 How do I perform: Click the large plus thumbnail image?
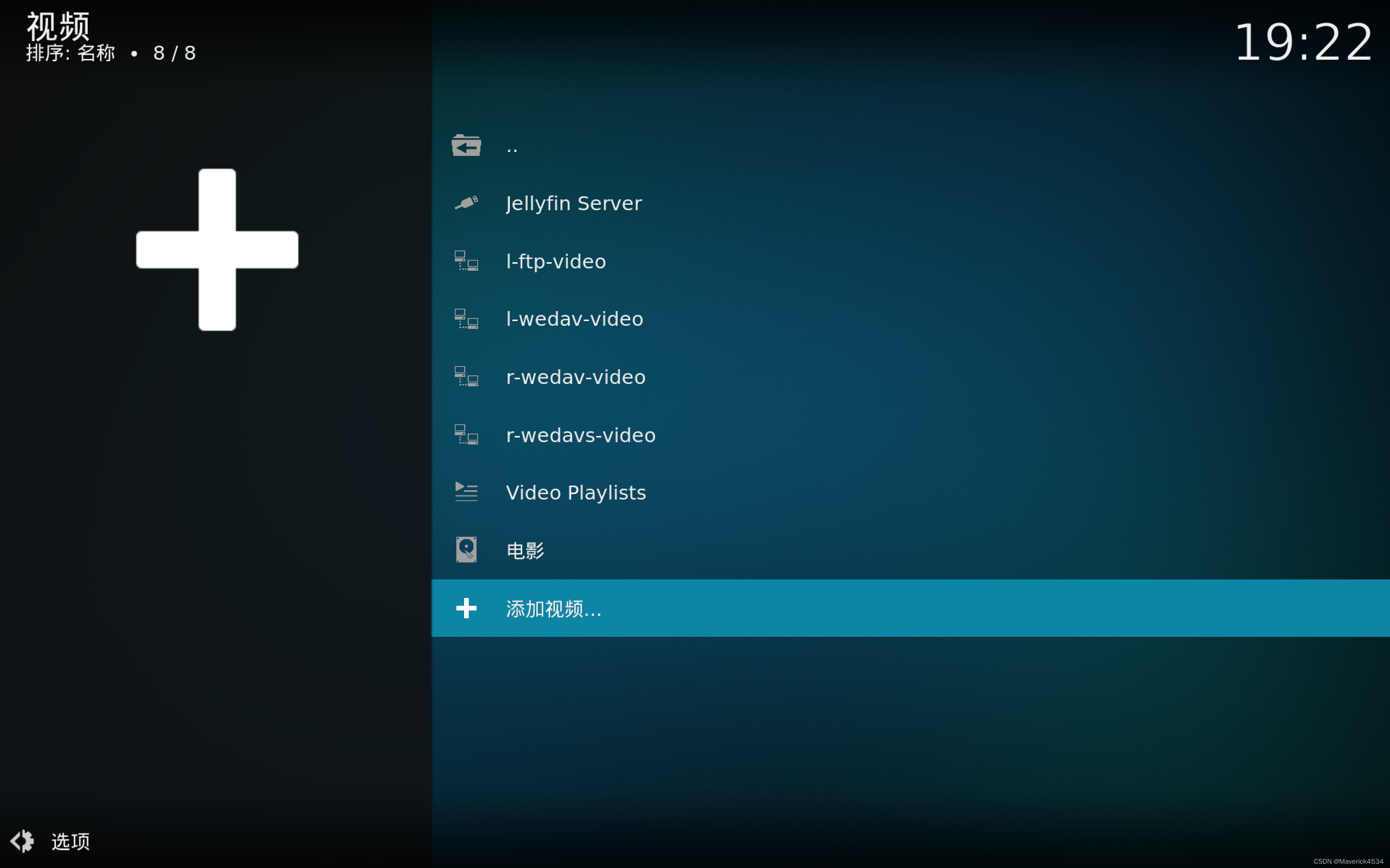pos(217,250)
